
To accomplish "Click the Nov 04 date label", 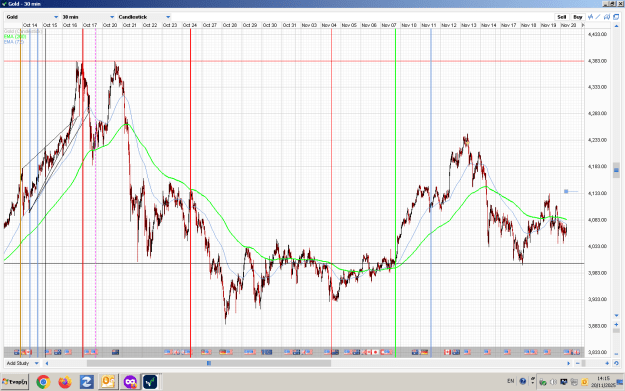I will pos(329,25).
